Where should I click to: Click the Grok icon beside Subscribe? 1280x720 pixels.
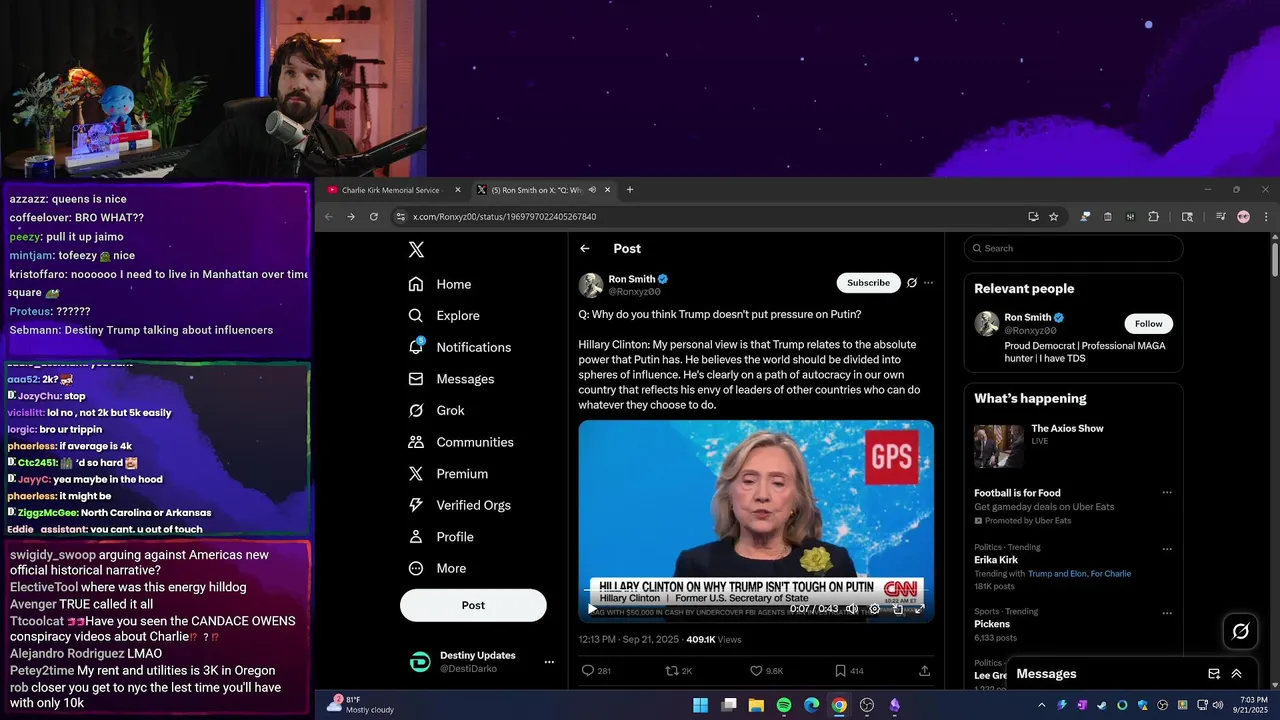[912, 283]
